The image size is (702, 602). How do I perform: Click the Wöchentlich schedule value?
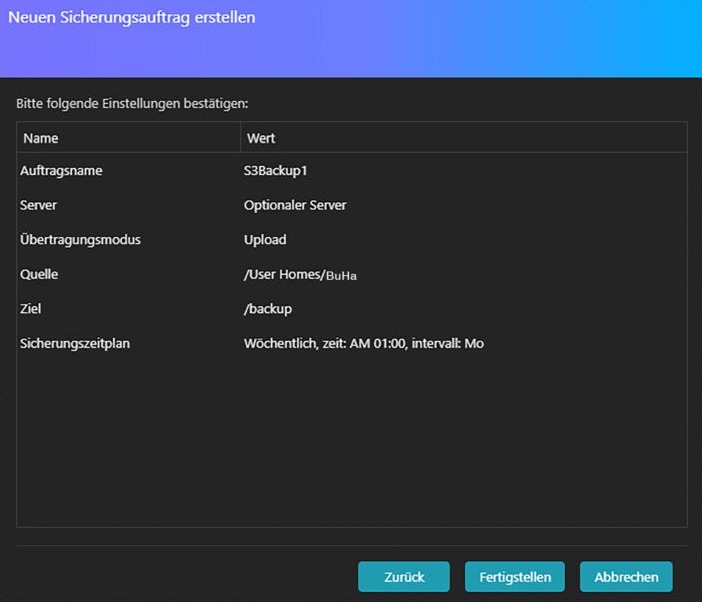364,343
